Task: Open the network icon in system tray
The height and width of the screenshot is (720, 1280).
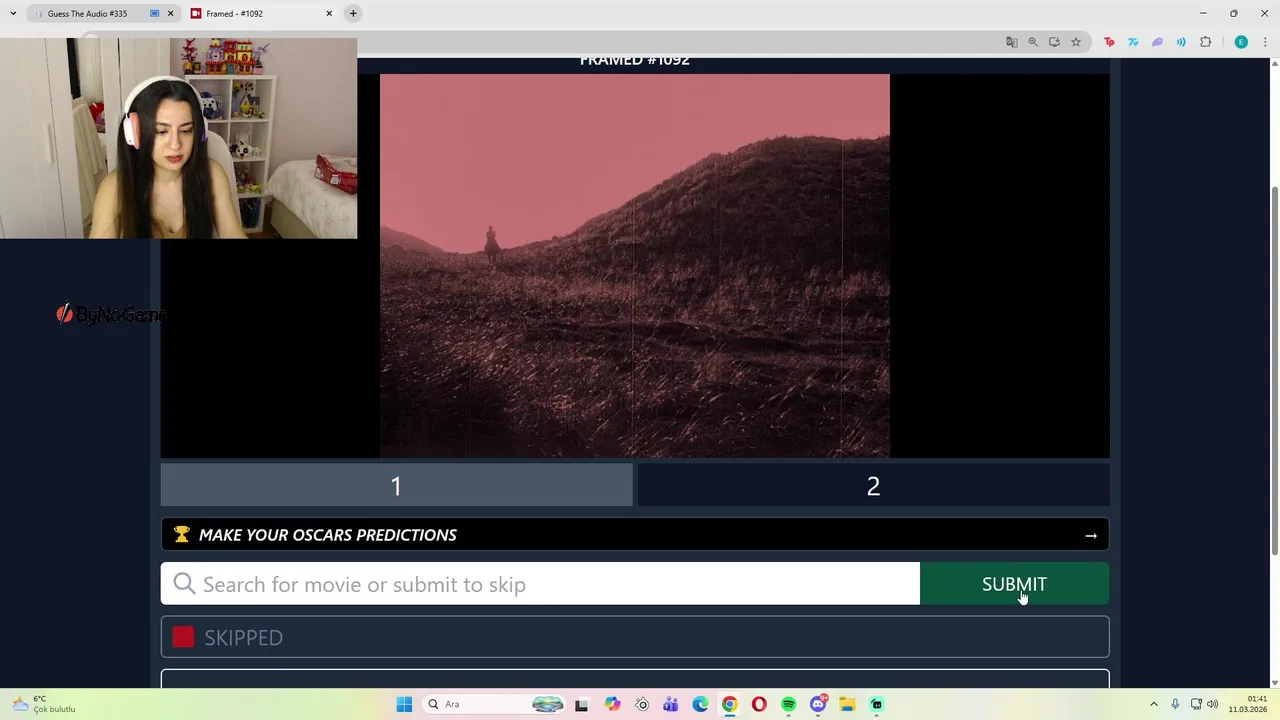Action: coord(1196,704)
